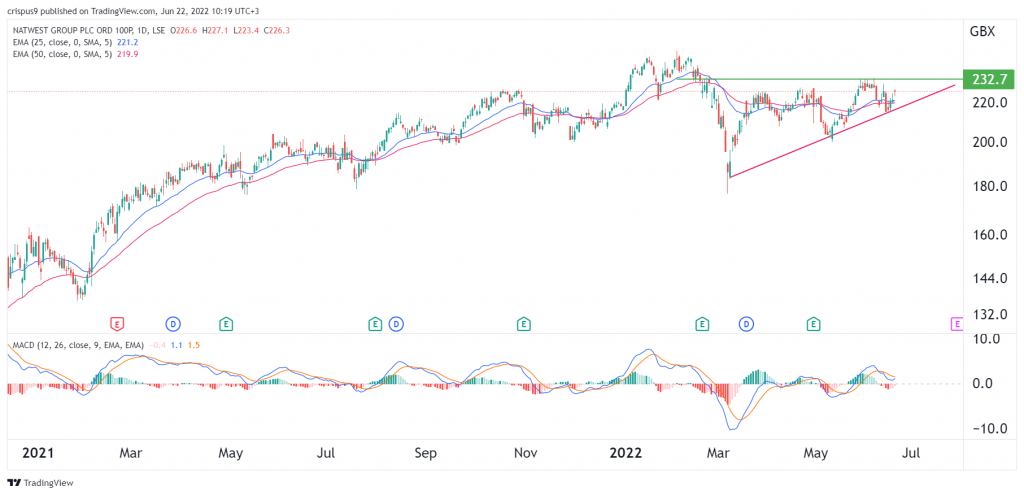Click the GBX currency label
Viewport: 1024px width, 495px height.
coord(982,31)
